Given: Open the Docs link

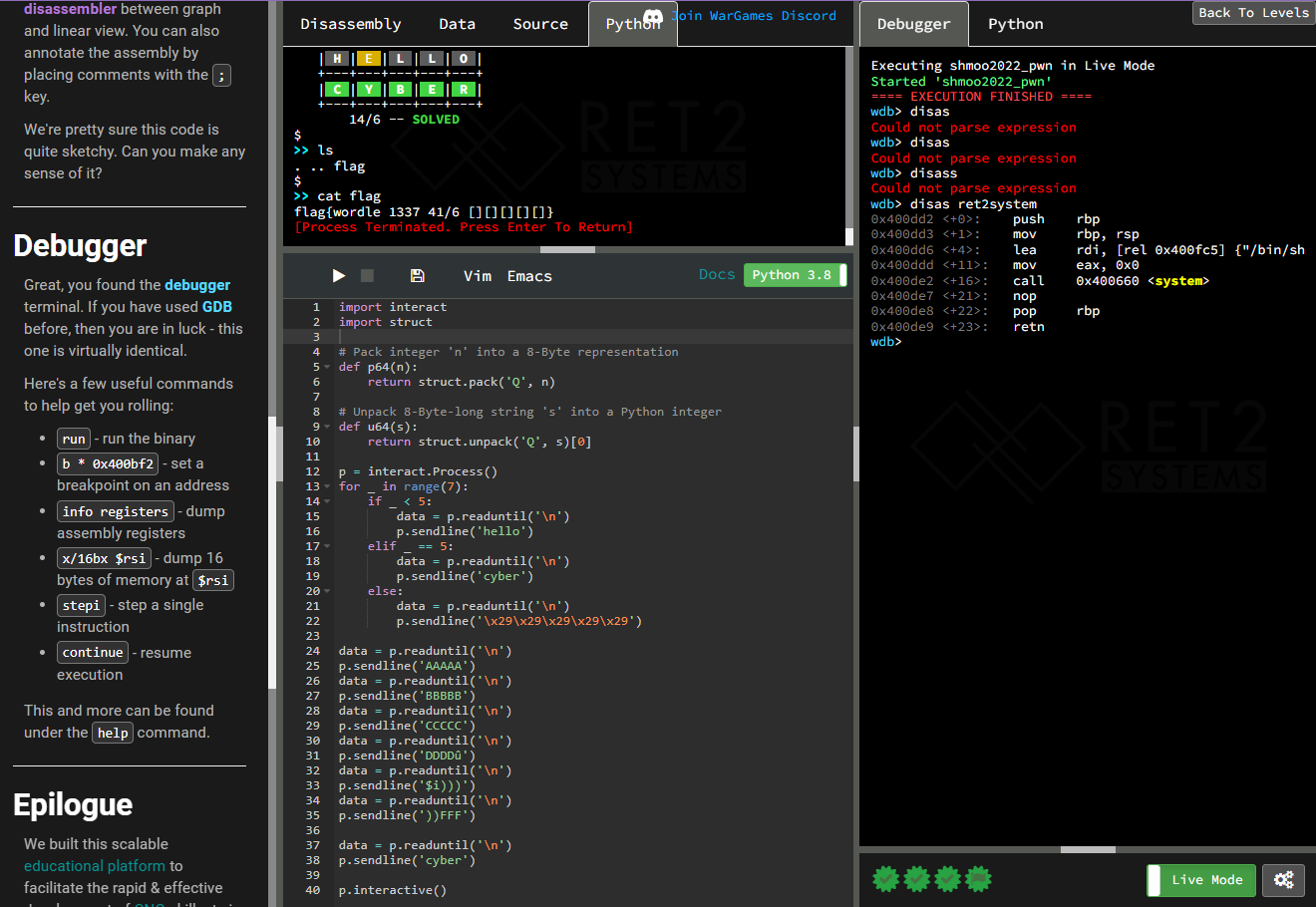Looking at the screenshot, I should coord(717,274).
